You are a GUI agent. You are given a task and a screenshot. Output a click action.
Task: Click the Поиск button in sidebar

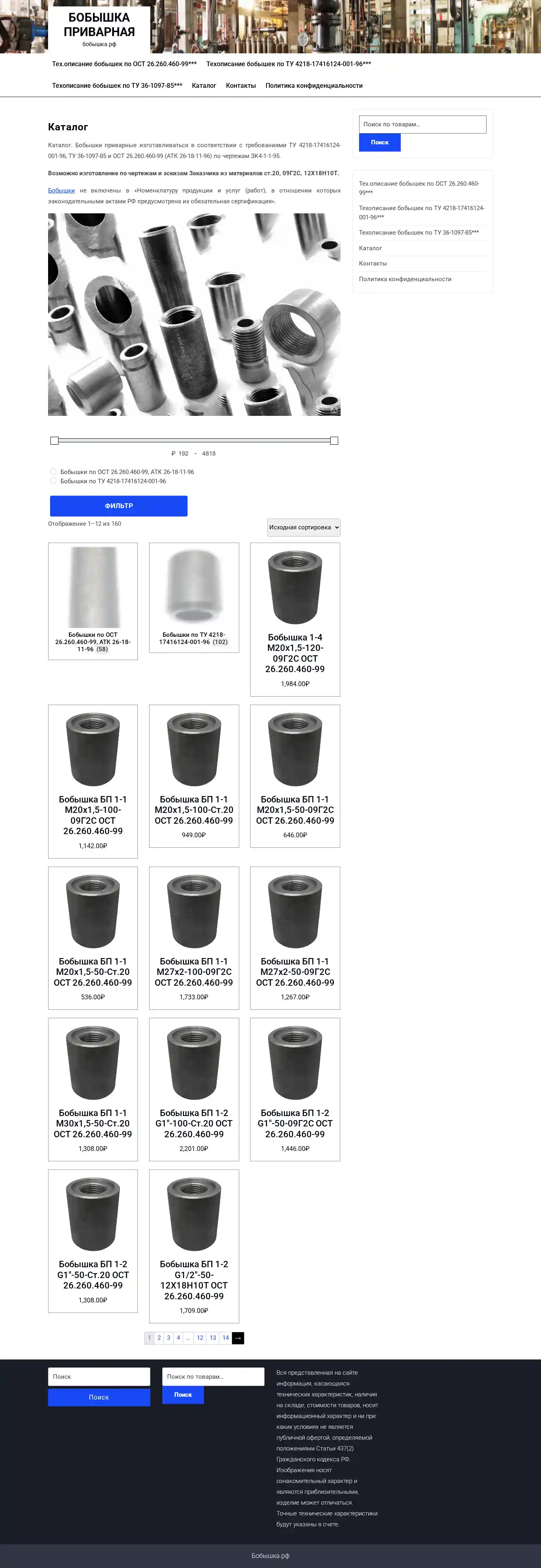380,142
